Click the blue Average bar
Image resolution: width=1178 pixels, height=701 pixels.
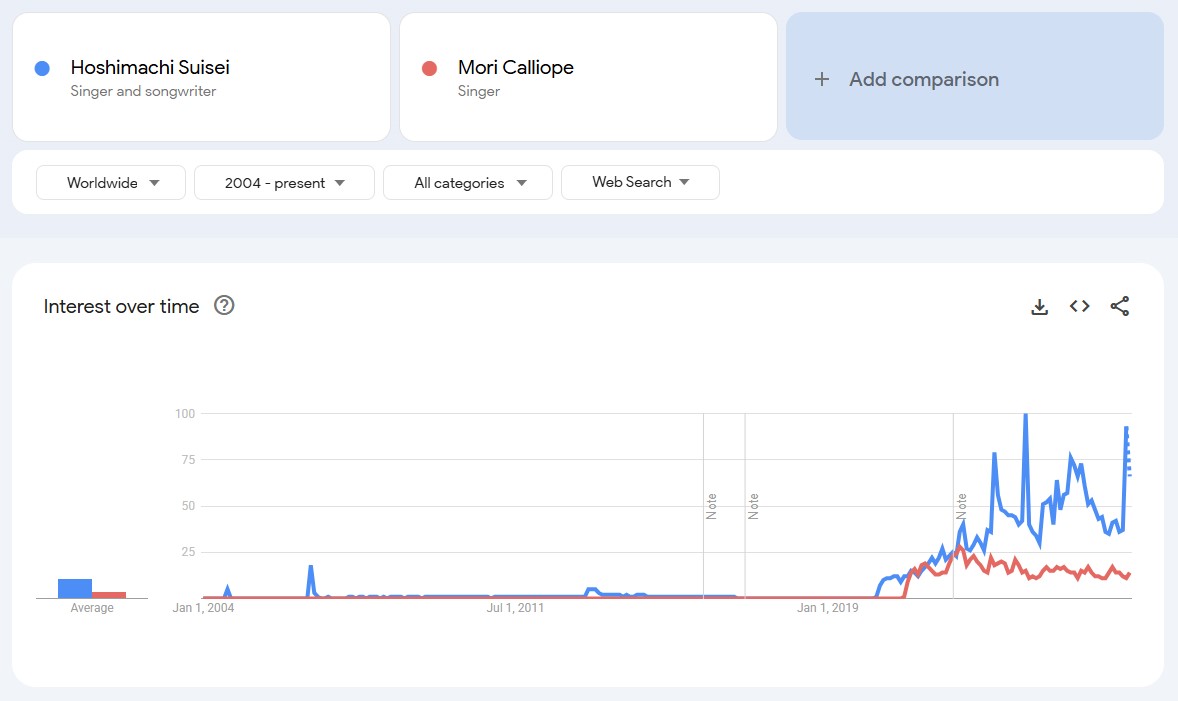75,588
